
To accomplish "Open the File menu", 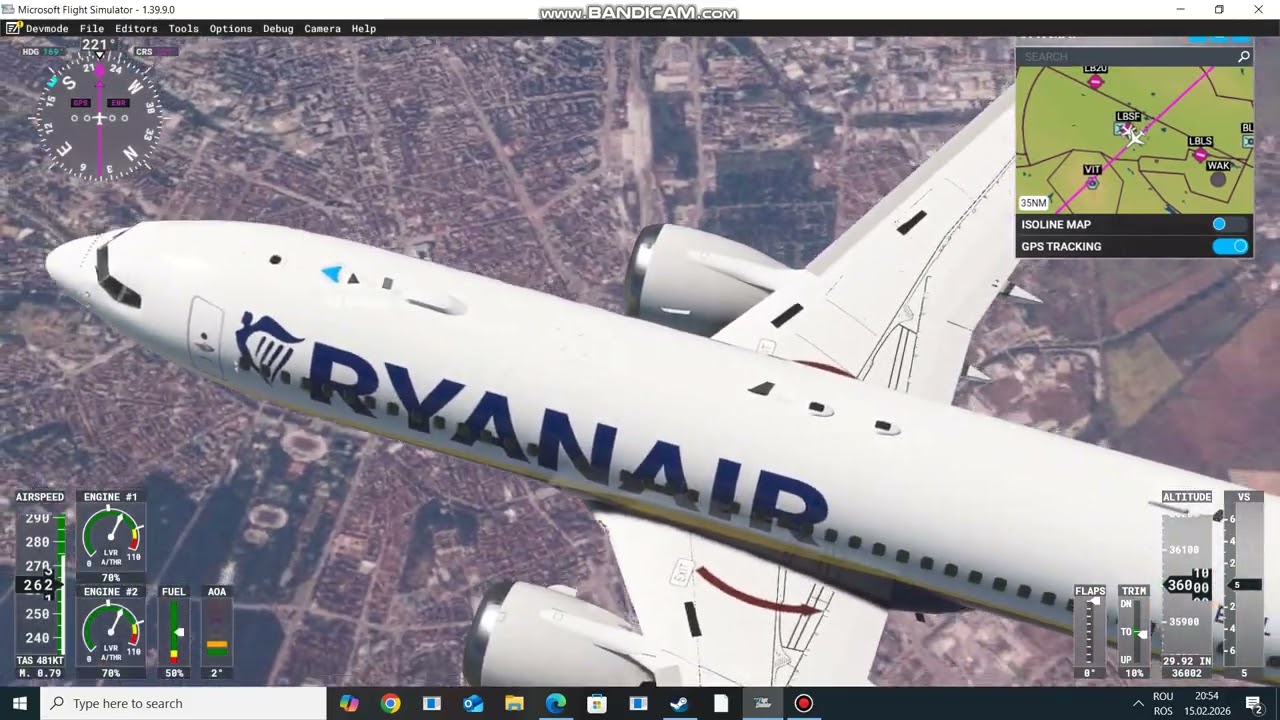I will pos(91,29).
